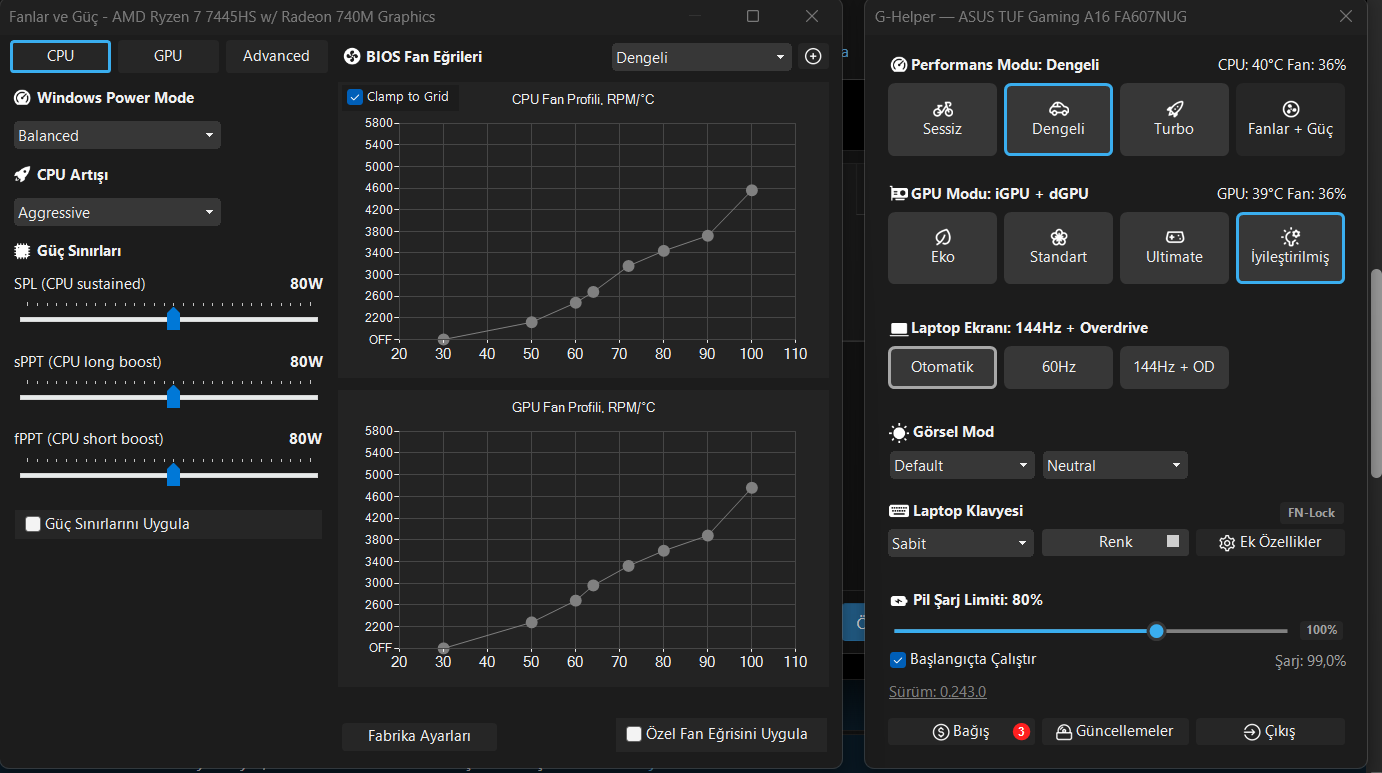Open the Balanced Windows power mode dropdown
1382x773 pixels.
(117, 135)
